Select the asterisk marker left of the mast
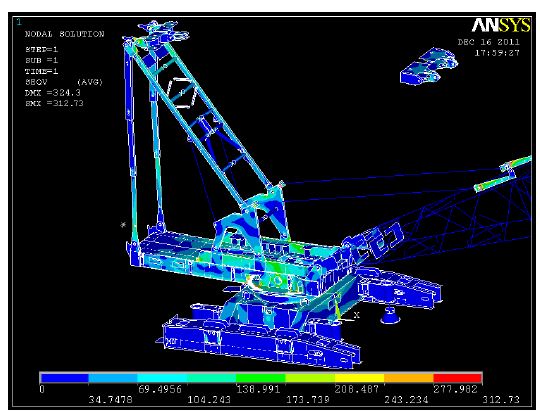This screenshot has width=540, height=412. click(x=123, y=225)
